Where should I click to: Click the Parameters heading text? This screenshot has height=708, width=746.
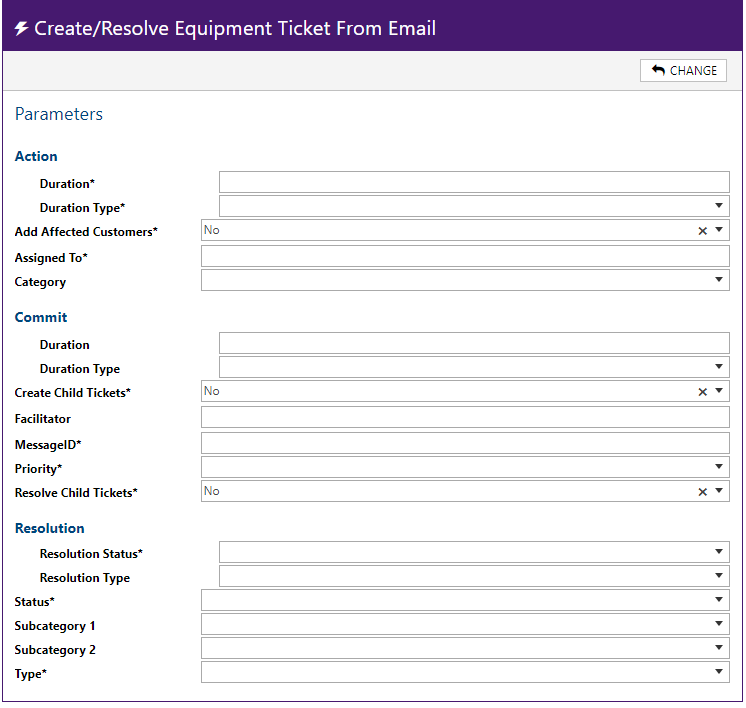click(x=59, y=114)
